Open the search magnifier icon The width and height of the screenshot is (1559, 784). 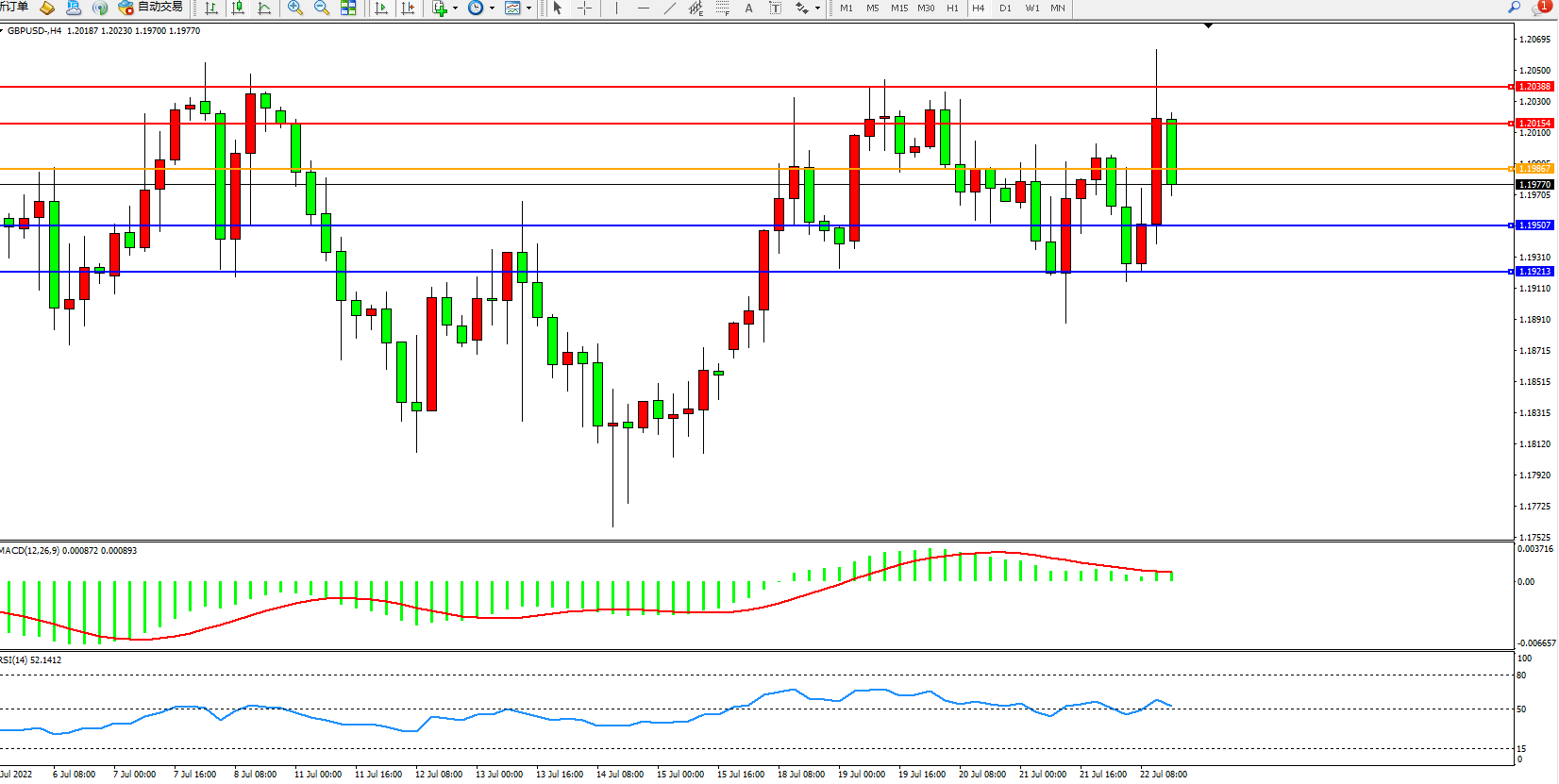[1514, 8]
